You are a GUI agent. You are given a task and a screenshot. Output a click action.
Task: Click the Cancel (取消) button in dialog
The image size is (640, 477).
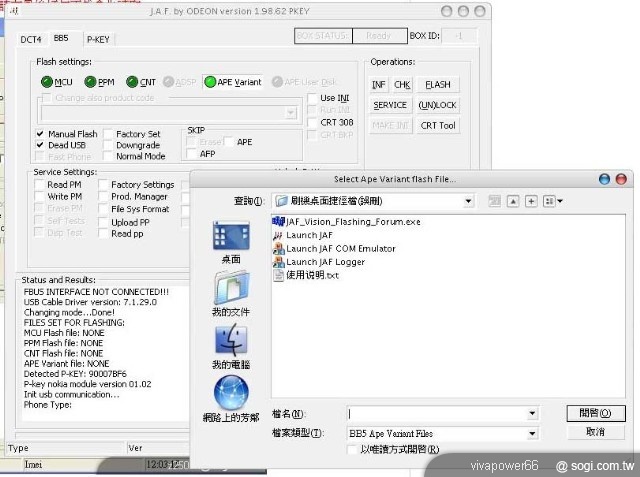pos(596,432)
